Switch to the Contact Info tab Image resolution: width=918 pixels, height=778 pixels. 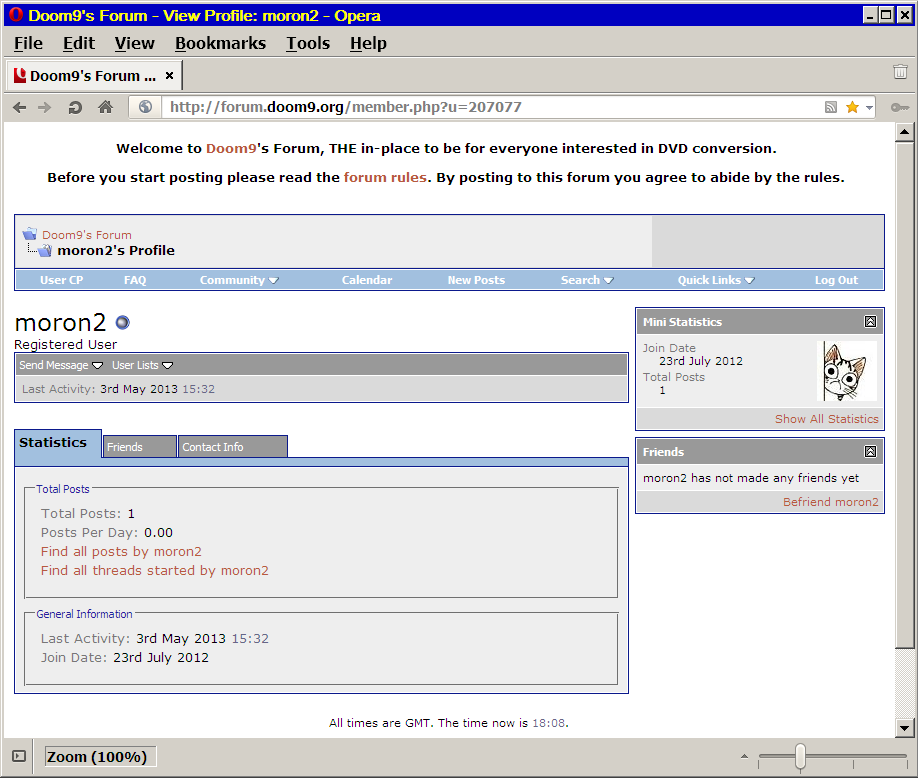(232, 447)
